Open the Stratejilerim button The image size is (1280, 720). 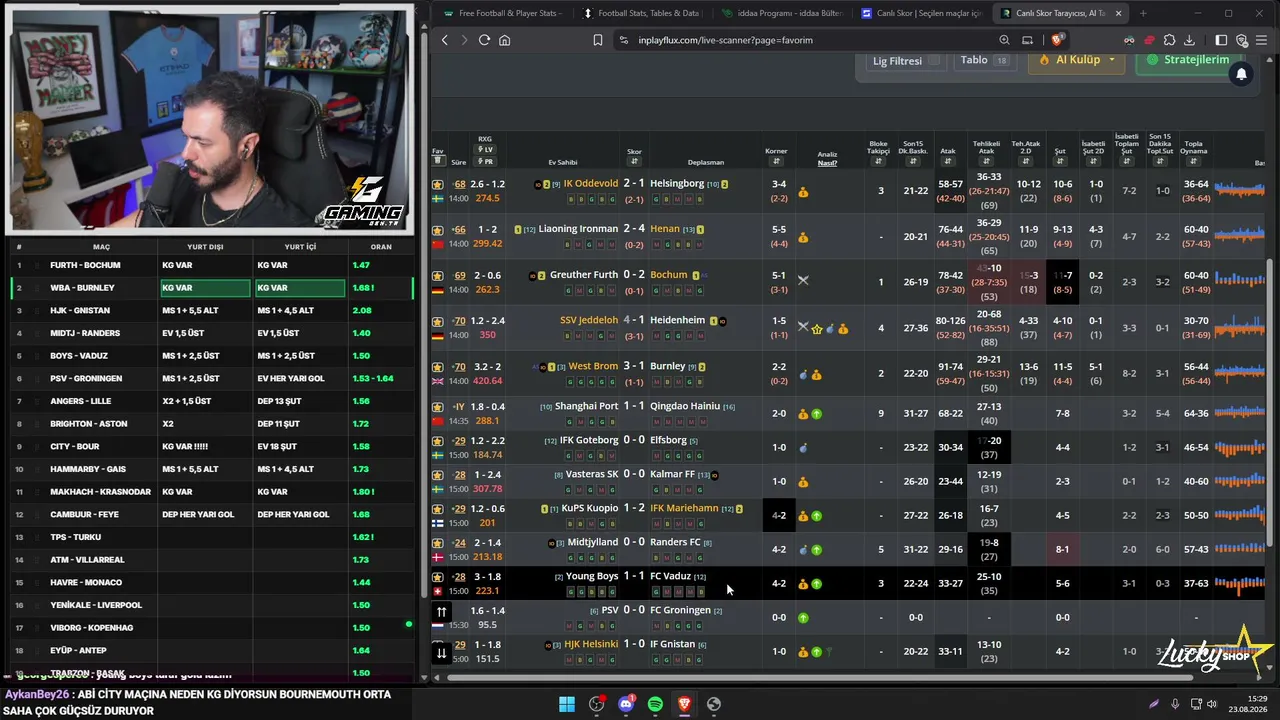click(1187, 60)
